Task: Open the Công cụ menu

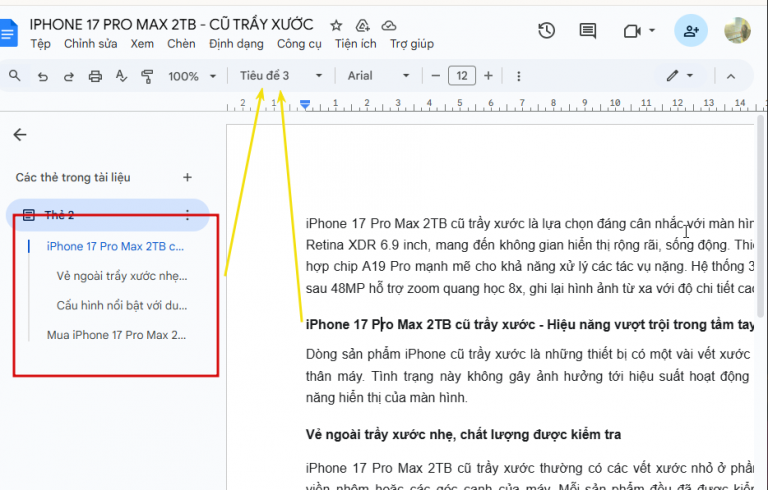Action: pos(299,44)
